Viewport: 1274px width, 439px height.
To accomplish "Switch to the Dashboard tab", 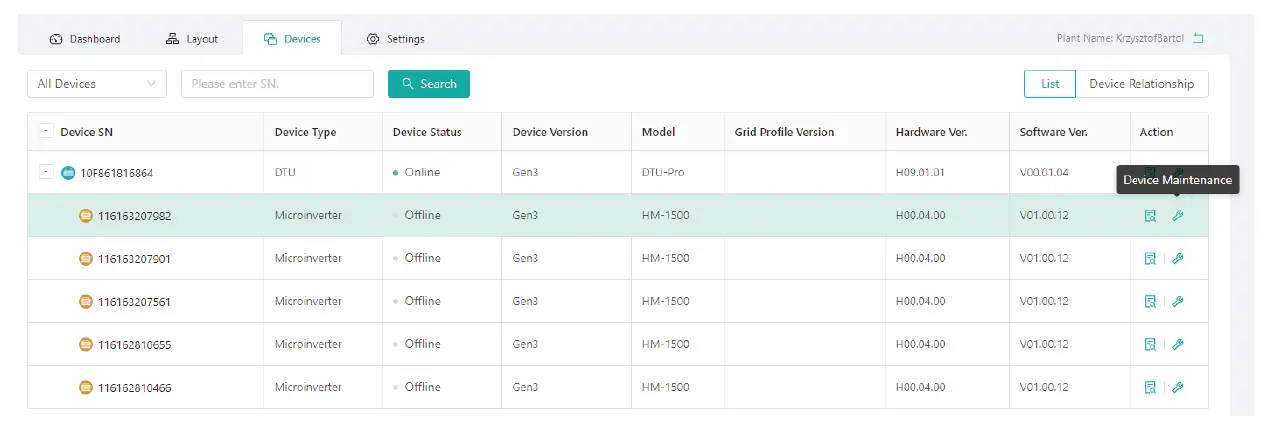I will [x=85, y=39].
